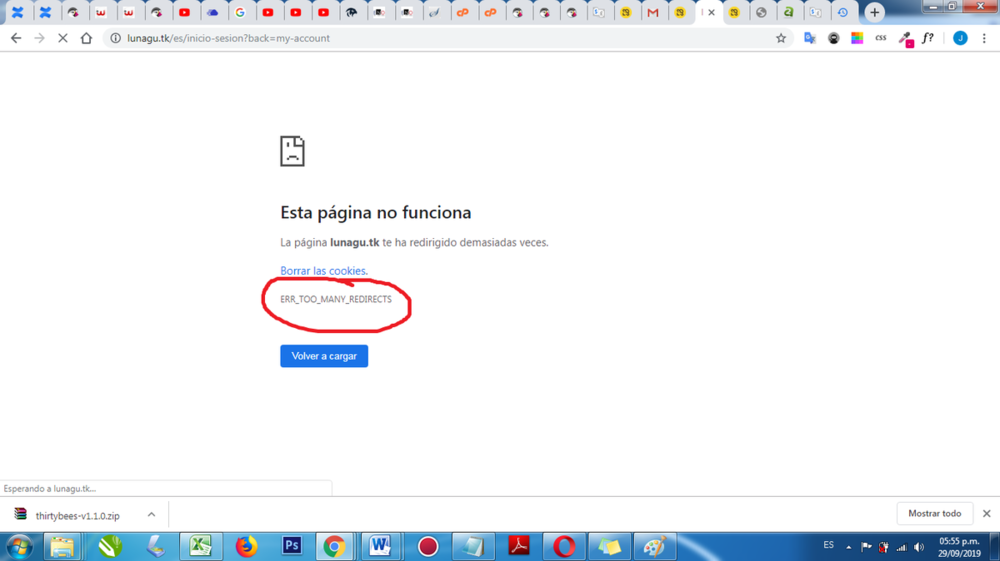Click Mostrar todo downloads button
The height and width of the screenshot is (561, 1000).
[x=934, y=514]
